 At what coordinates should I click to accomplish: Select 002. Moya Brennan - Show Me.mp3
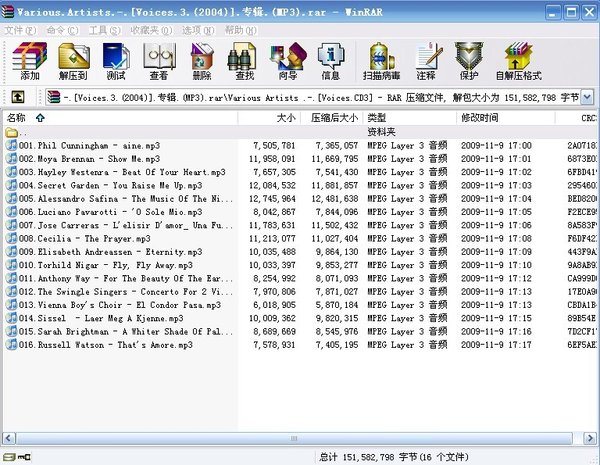300,159
